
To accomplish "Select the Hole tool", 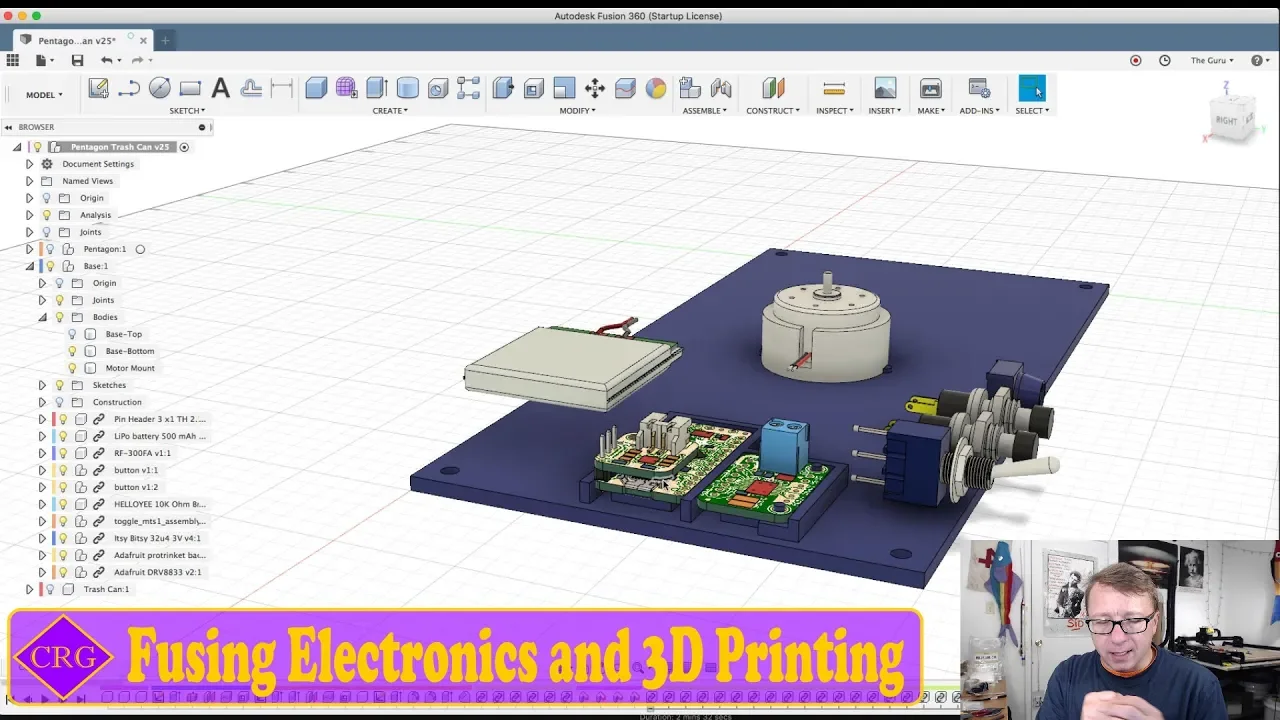I will click(438, 88).
